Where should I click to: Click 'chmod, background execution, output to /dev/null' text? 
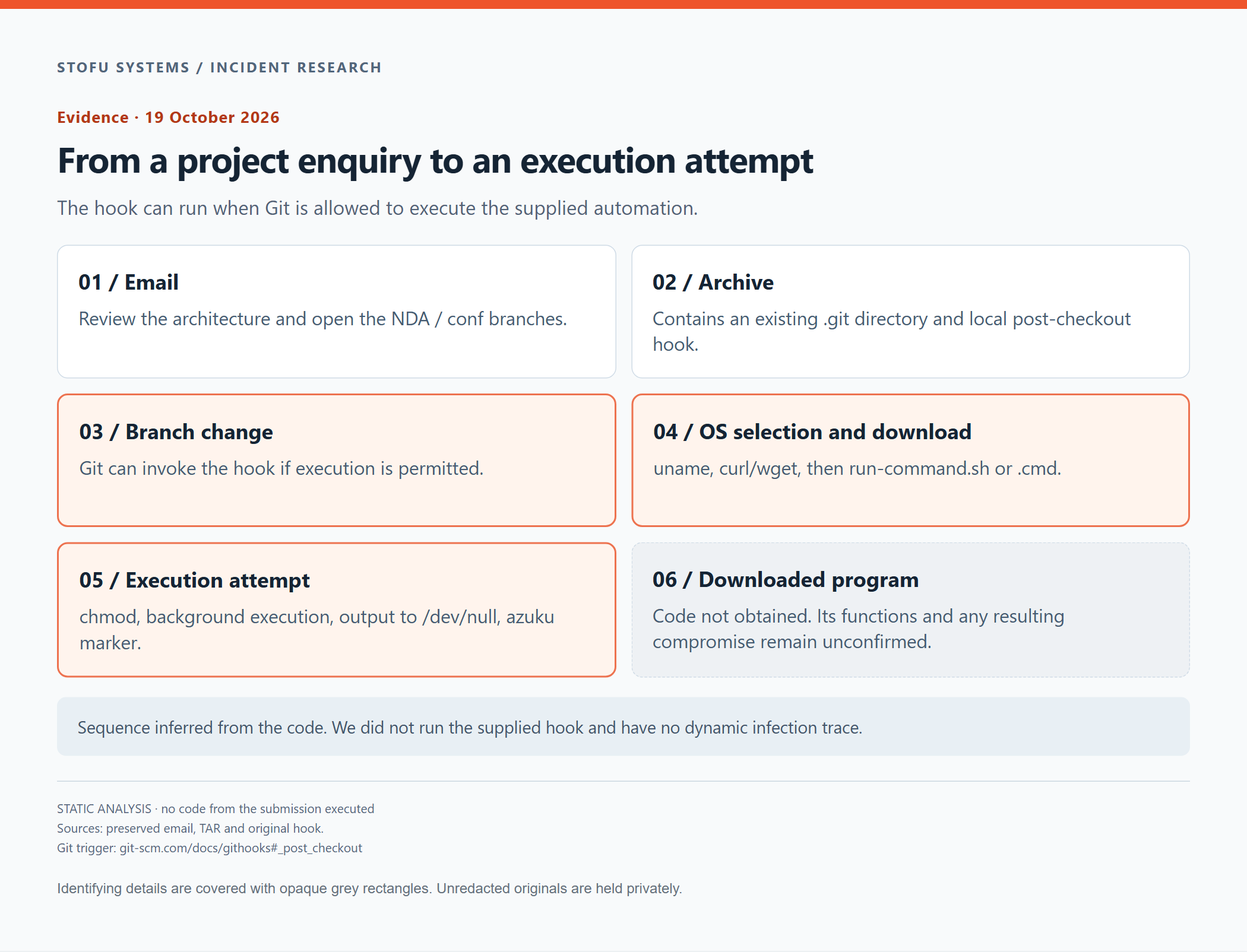tap(317, 630)
